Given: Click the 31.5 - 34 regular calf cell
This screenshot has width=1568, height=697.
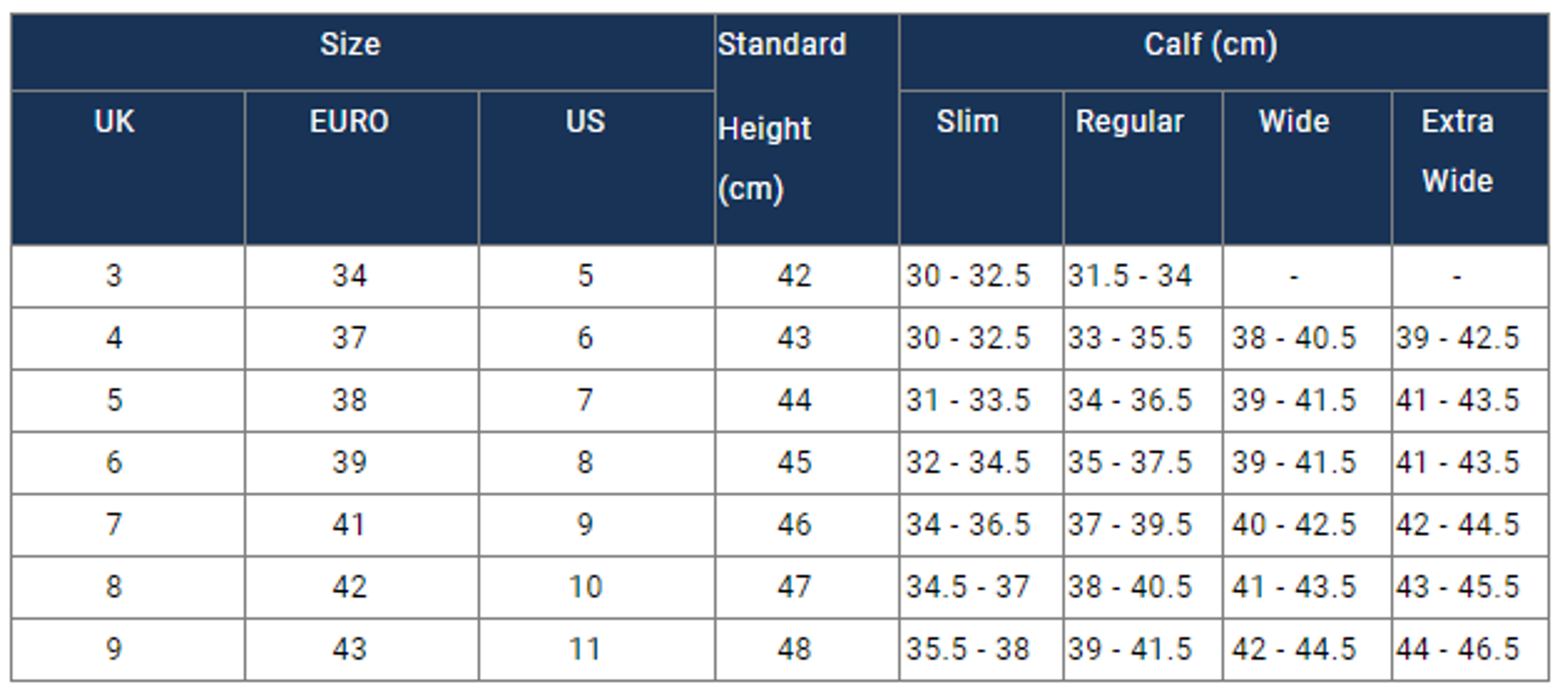Looking at the screenshot, I should (x=1129, y=276).
